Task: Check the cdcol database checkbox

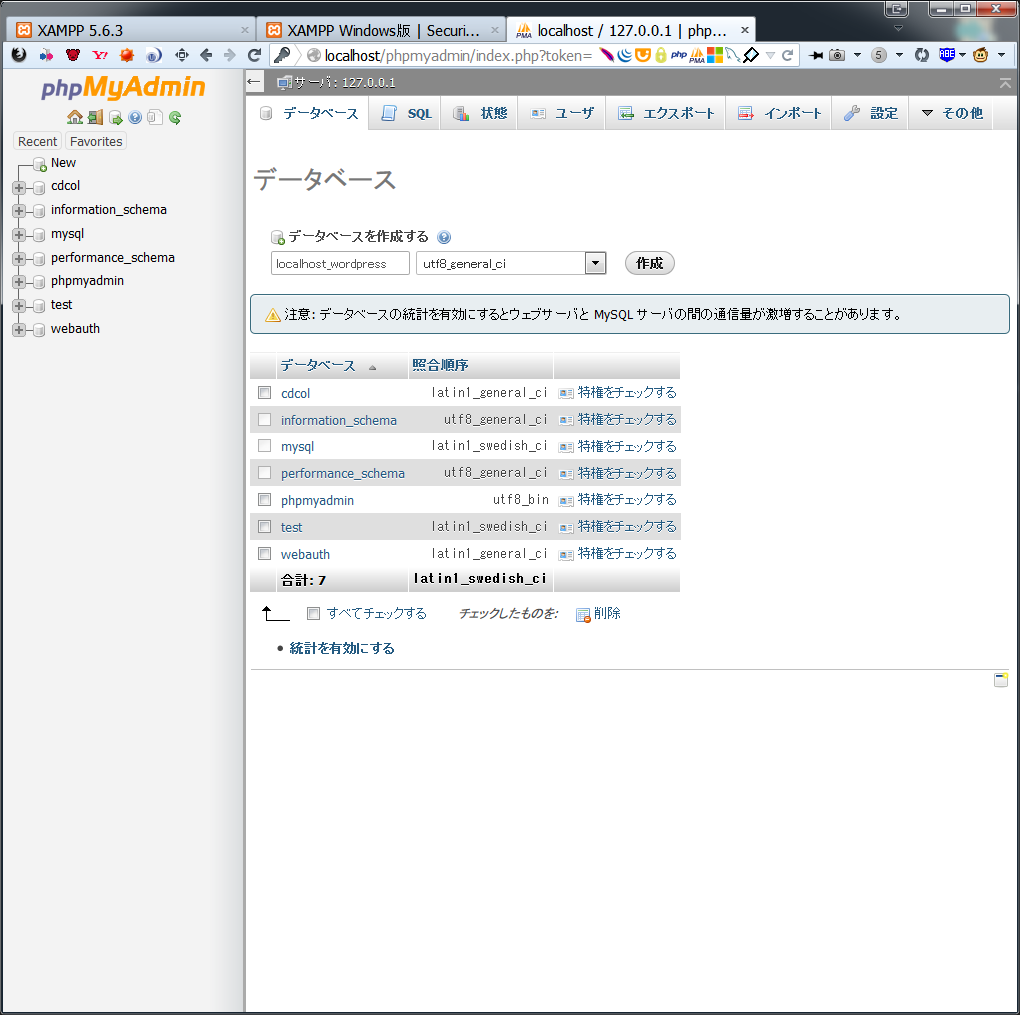Action: (x=265, y=392)
